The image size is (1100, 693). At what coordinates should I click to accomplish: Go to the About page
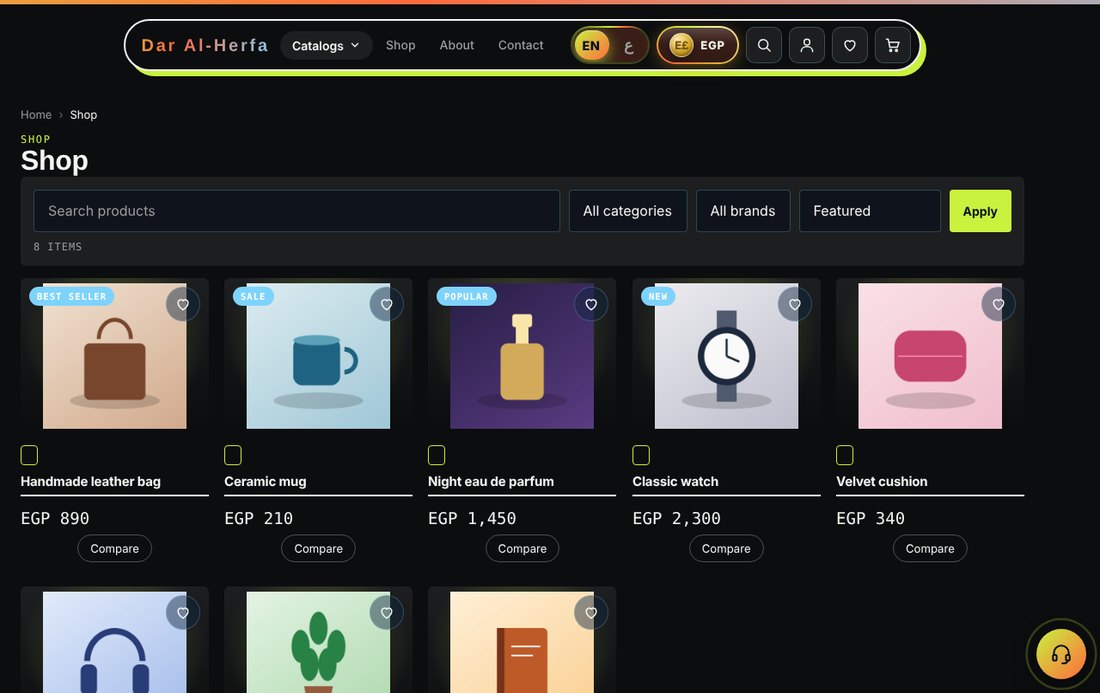click(x=457, y=45)
